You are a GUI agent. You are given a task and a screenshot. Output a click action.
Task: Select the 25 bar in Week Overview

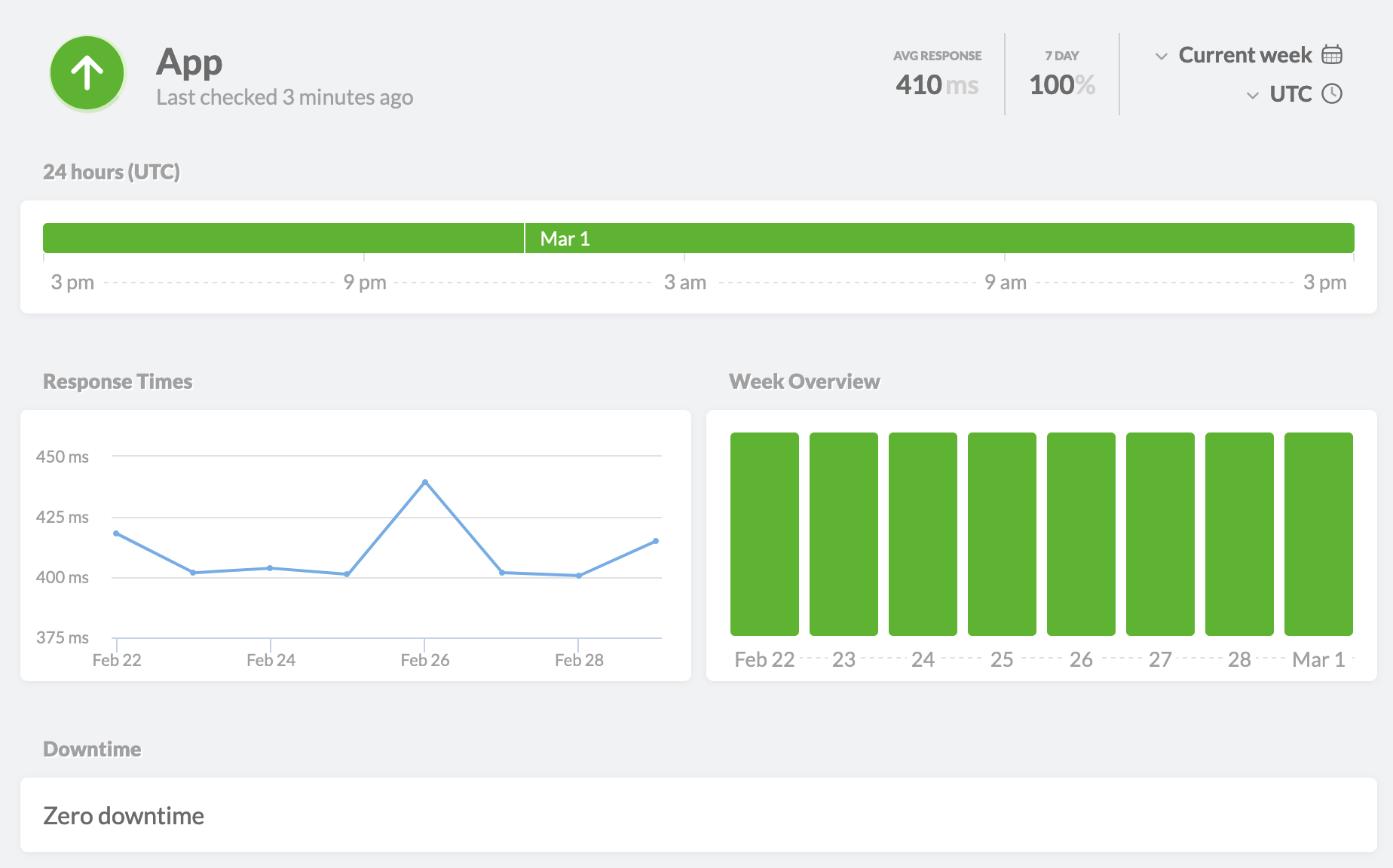(x=1002, y=533)
